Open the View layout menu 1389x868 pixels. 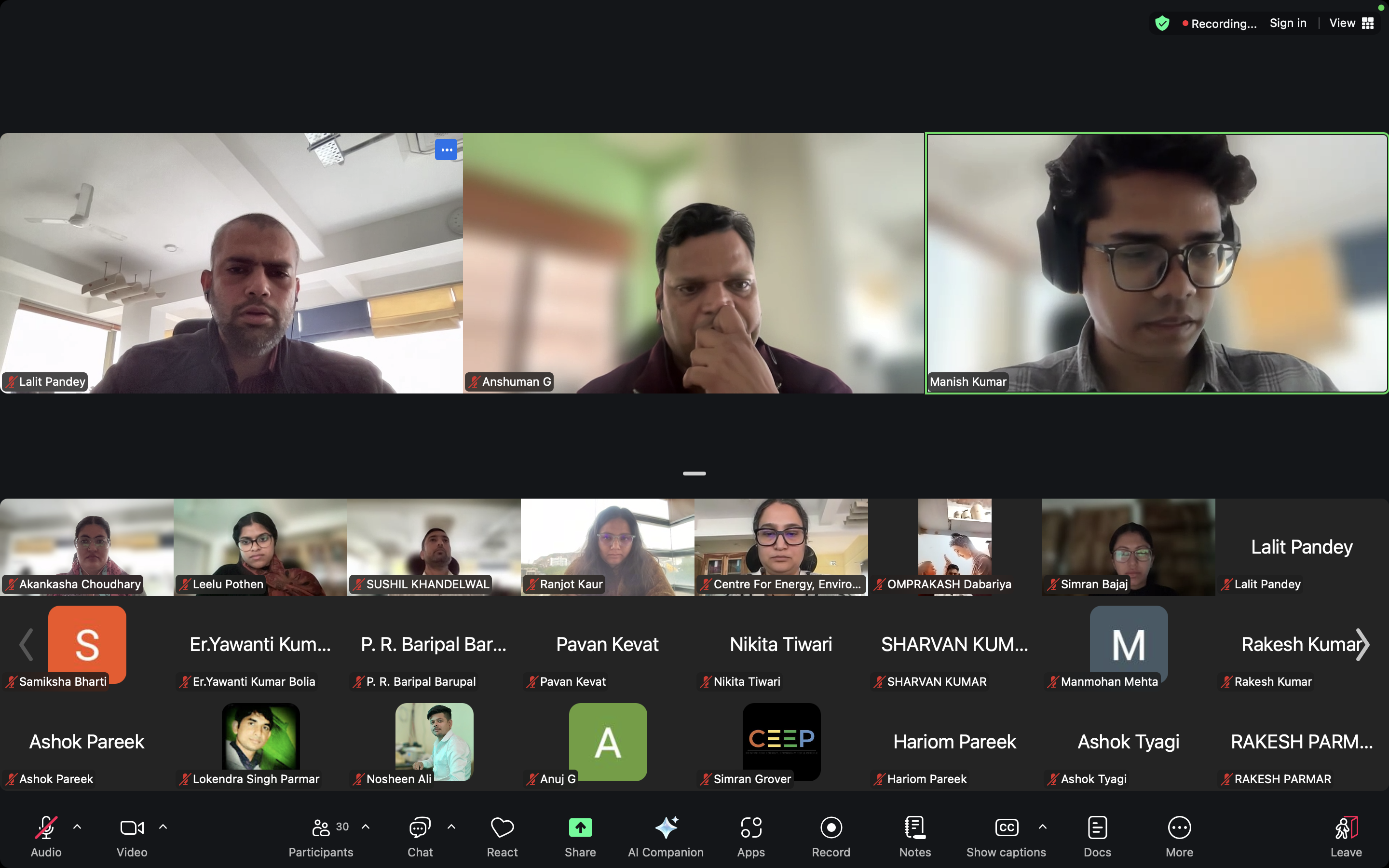click(x=1351, y=24)
